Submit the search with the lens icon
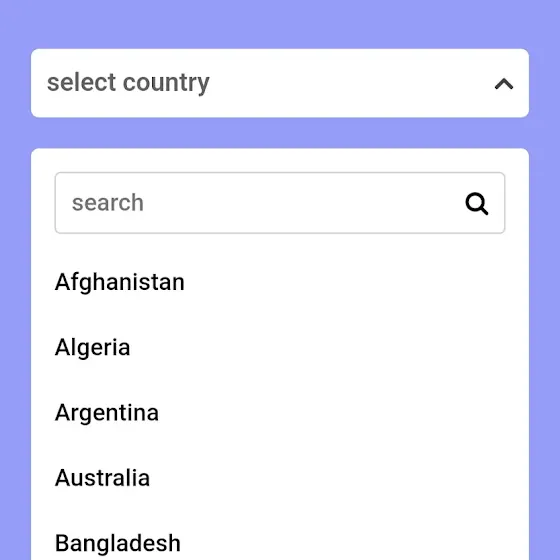The height and width of the screenshot is (560, 560). (x=476, y=204)
